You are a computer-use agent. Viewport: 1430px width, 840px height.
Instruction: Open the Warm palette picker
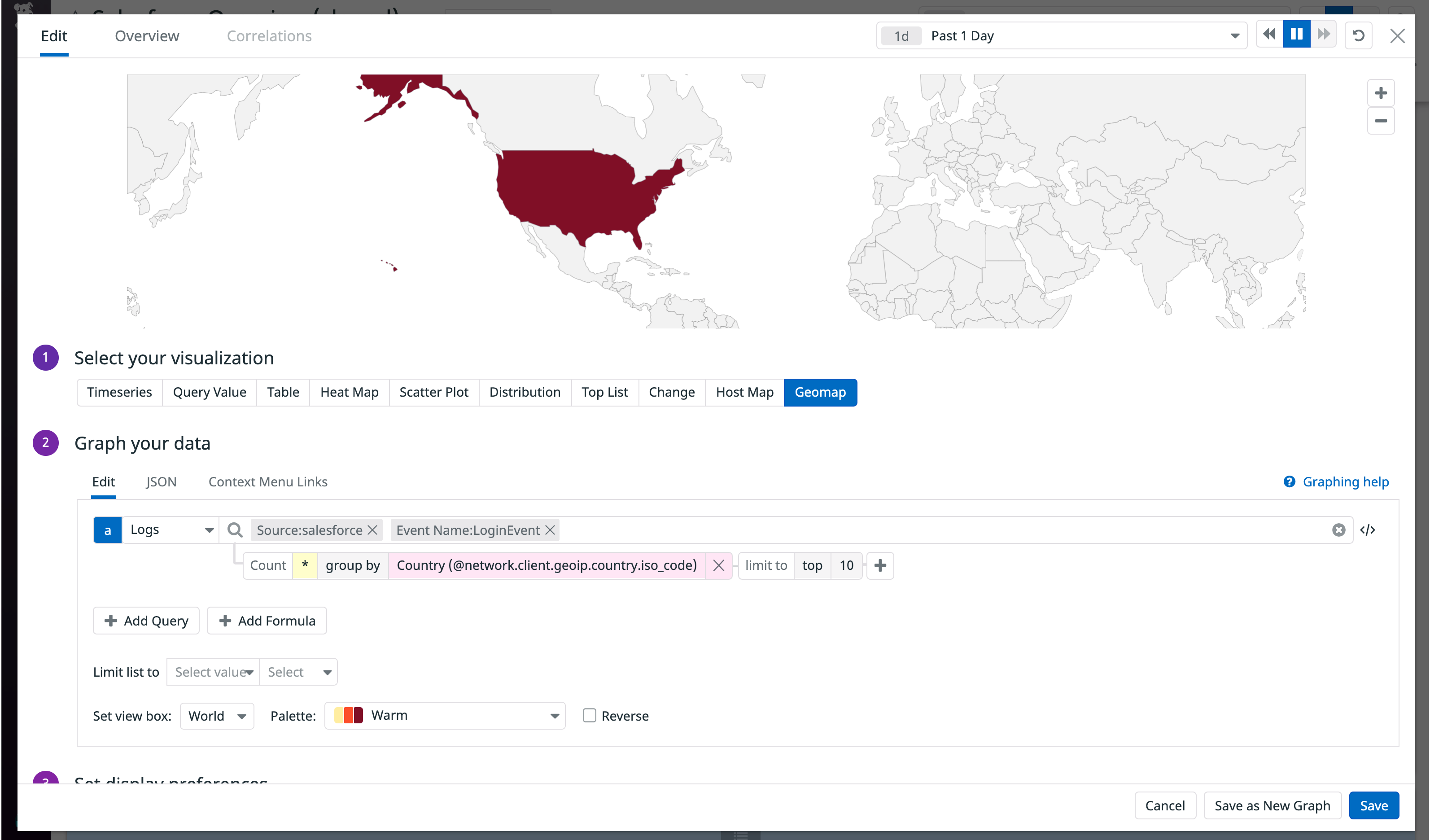coord(445,716)
